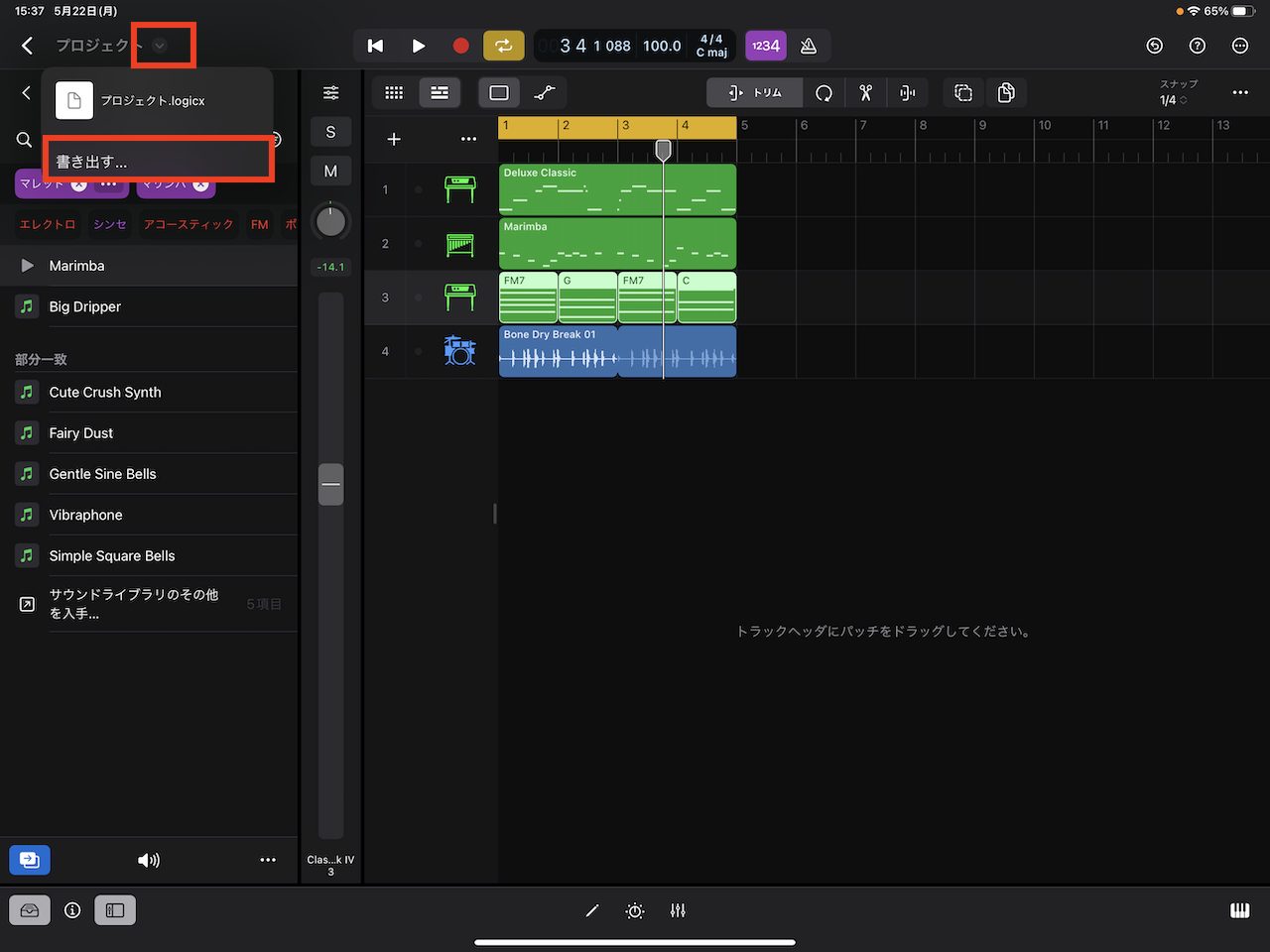
Task: Start playback with the Play button
Action: coord(418,46)
